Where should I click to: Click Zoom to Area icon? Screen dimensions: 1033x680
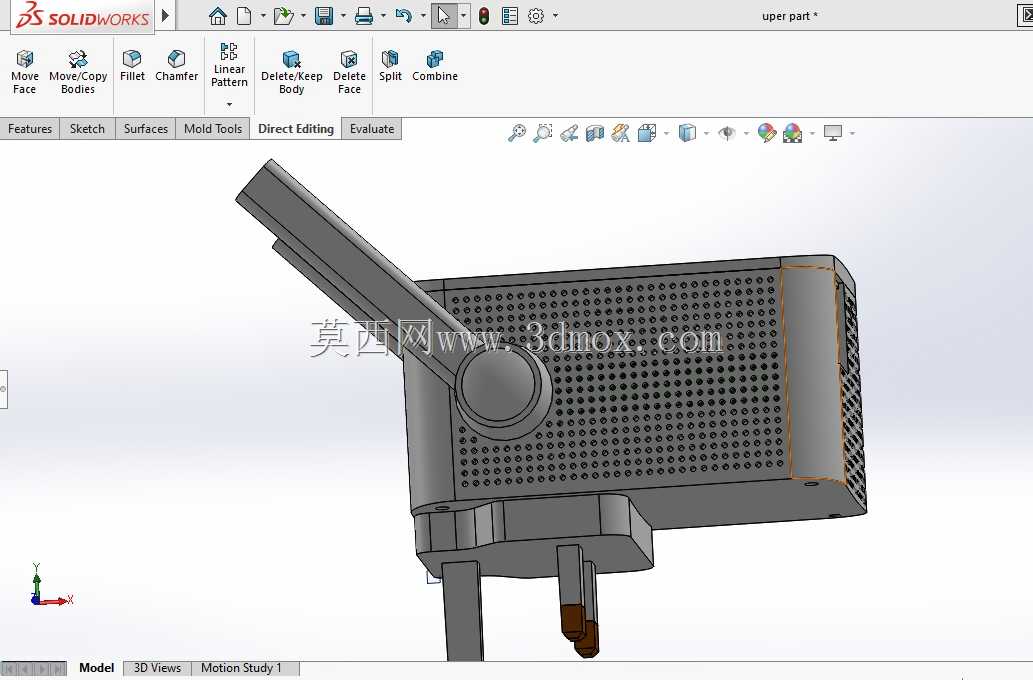543,133
